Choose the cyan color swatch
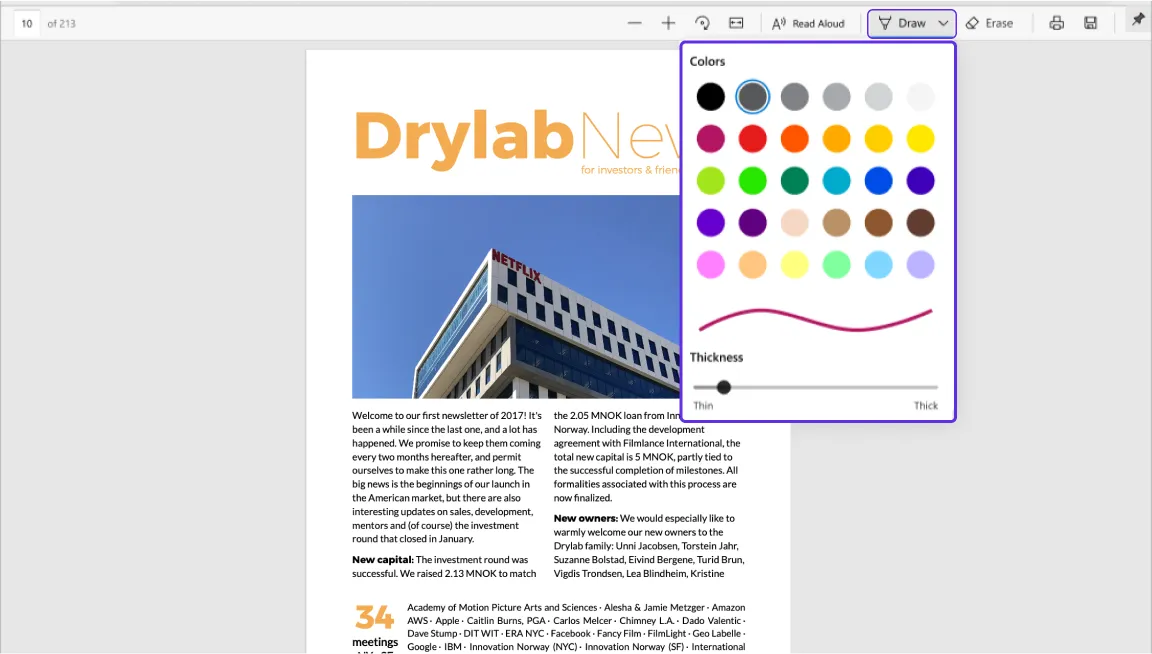Screen dimensions: 1152x654 point(836,181)
